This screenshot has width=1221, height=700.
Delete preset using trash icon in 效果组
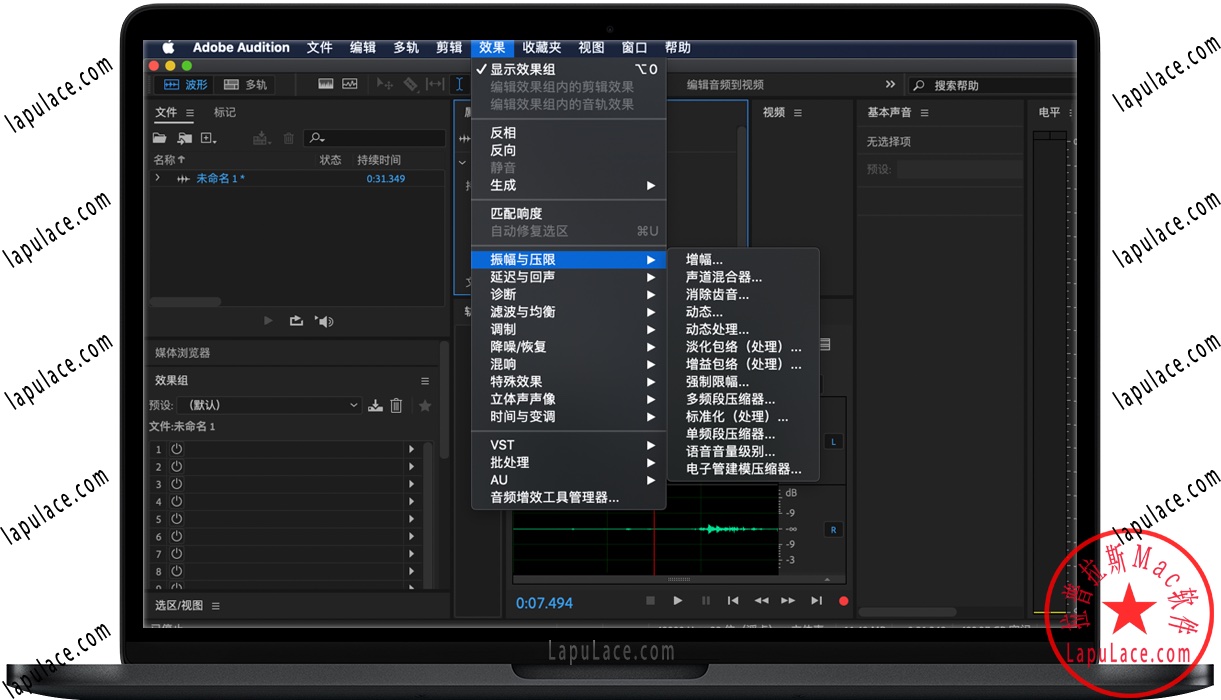pos(396,405)
